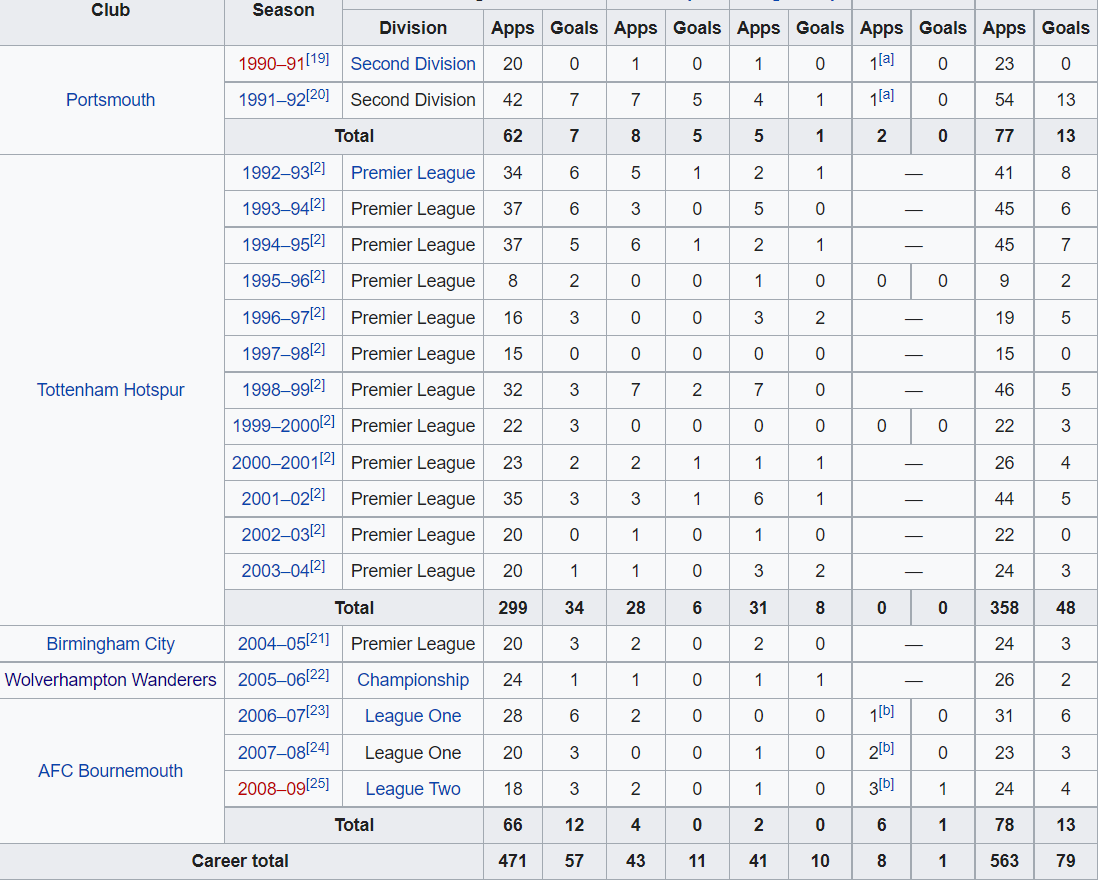The height and width of the screenshot is (882, 1102).
Task: Open the Premier League link in 1992–93 row
Action: (413, 173)
